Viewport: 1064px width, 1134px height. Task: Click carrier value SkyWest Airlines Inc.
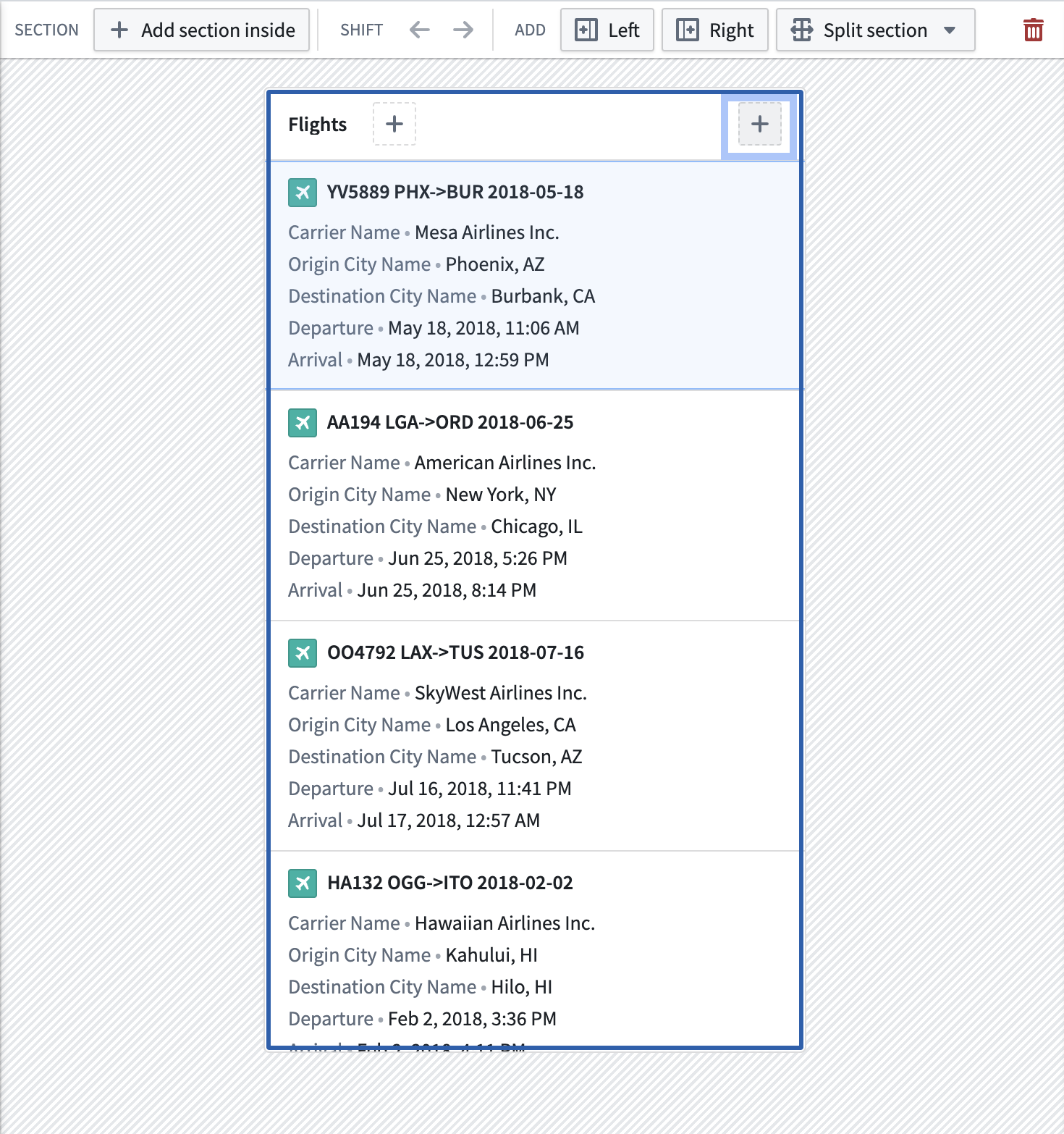(x=501, y=693)
